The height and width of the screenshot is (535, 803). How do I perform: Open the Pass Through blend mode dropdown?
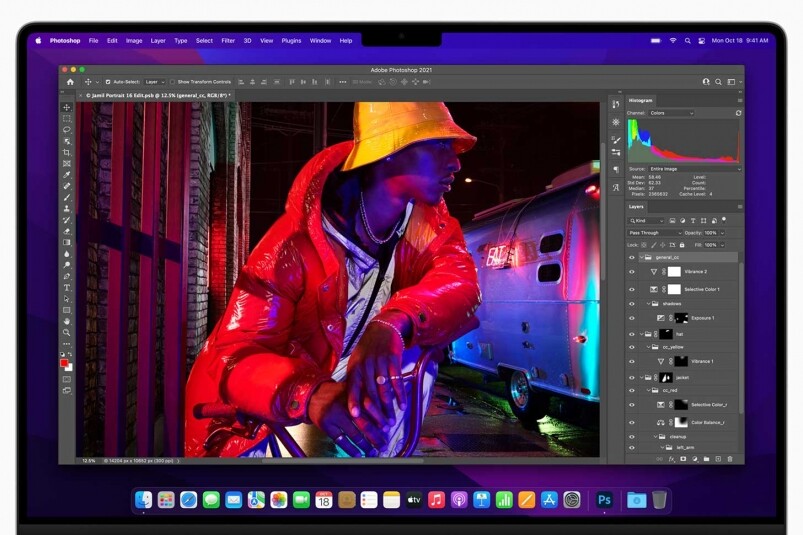[654, 233]
